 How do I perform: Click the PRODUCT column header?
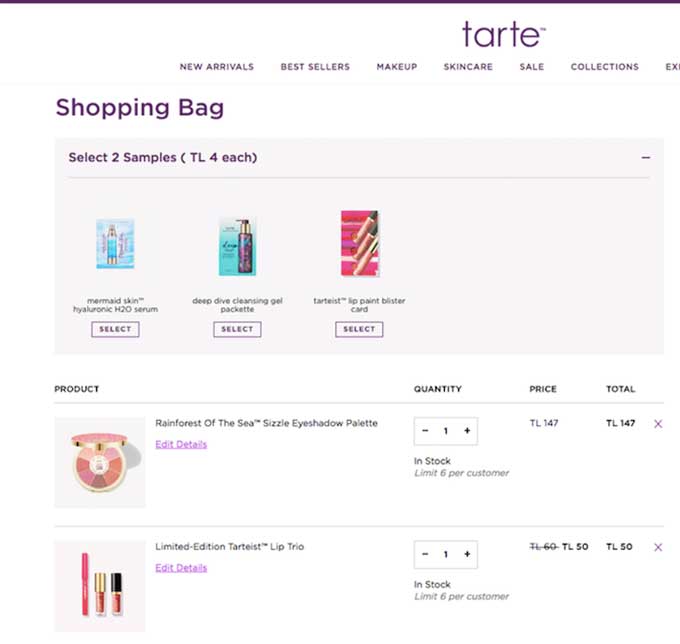click(77, 389)
